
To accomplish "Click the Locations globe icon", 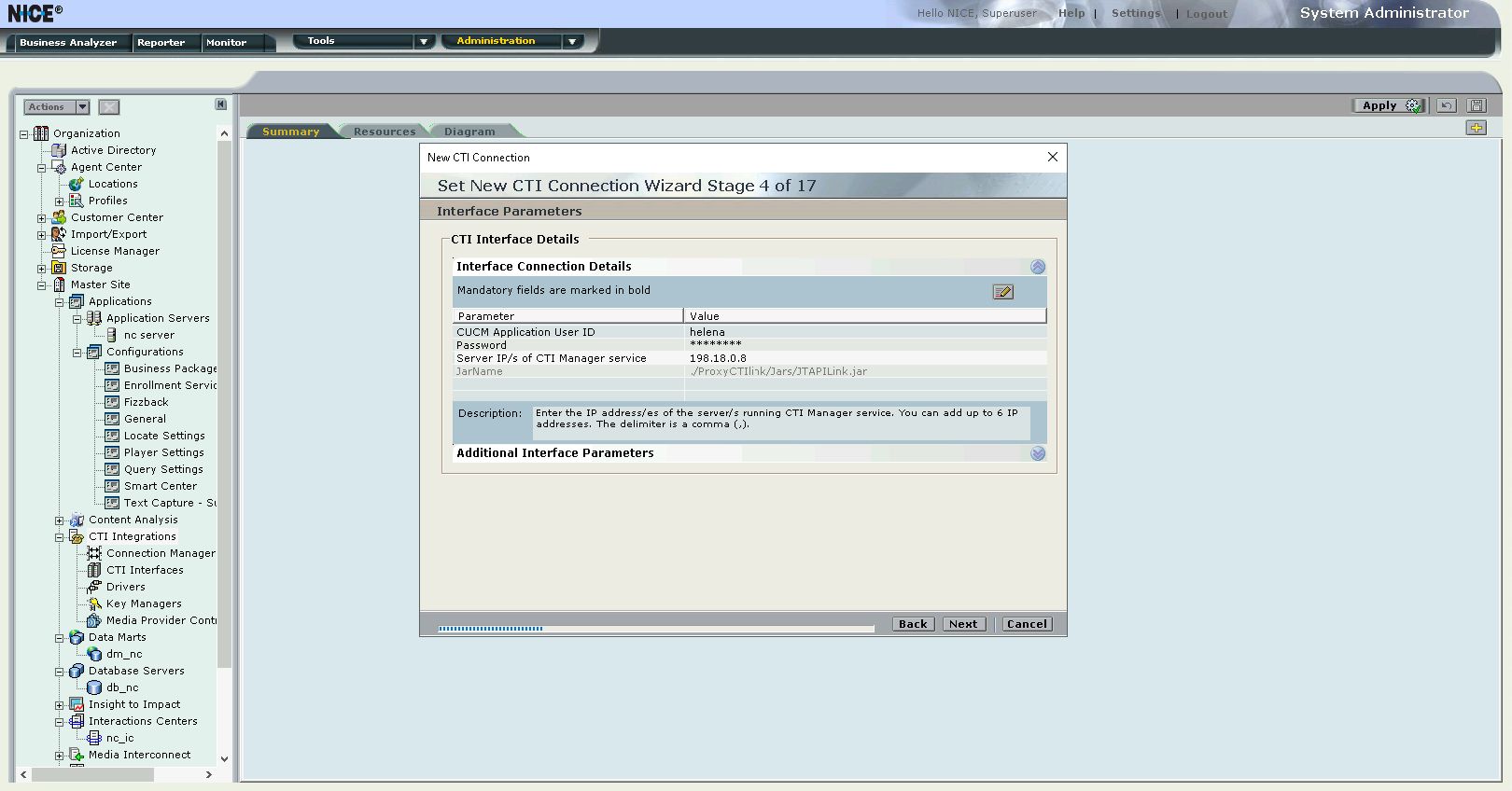I will (x=77, y=184).
